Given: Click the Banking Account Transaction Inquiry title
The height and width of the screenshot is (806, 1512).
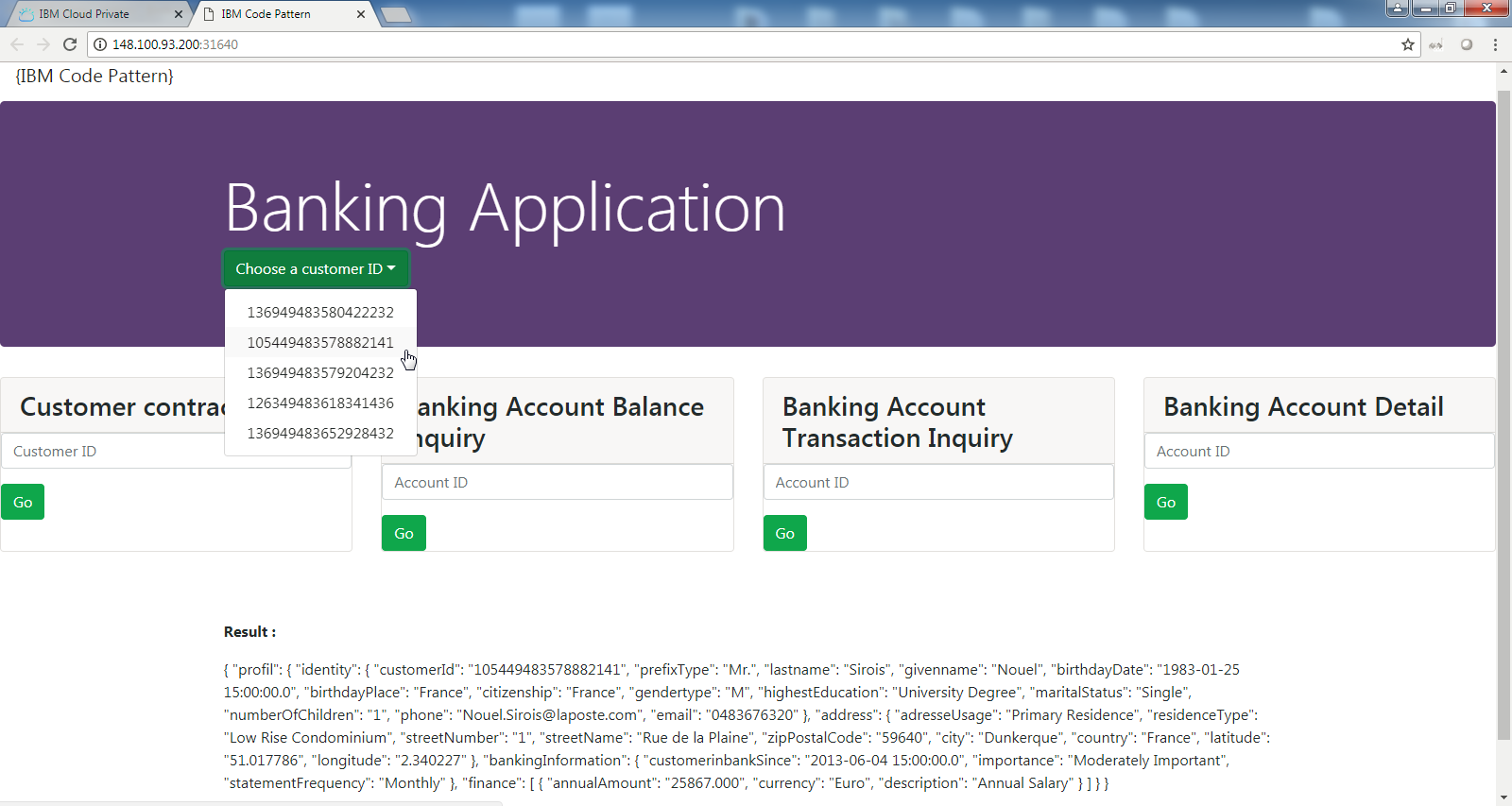Looking at the screenshot, I should point(898,422).
